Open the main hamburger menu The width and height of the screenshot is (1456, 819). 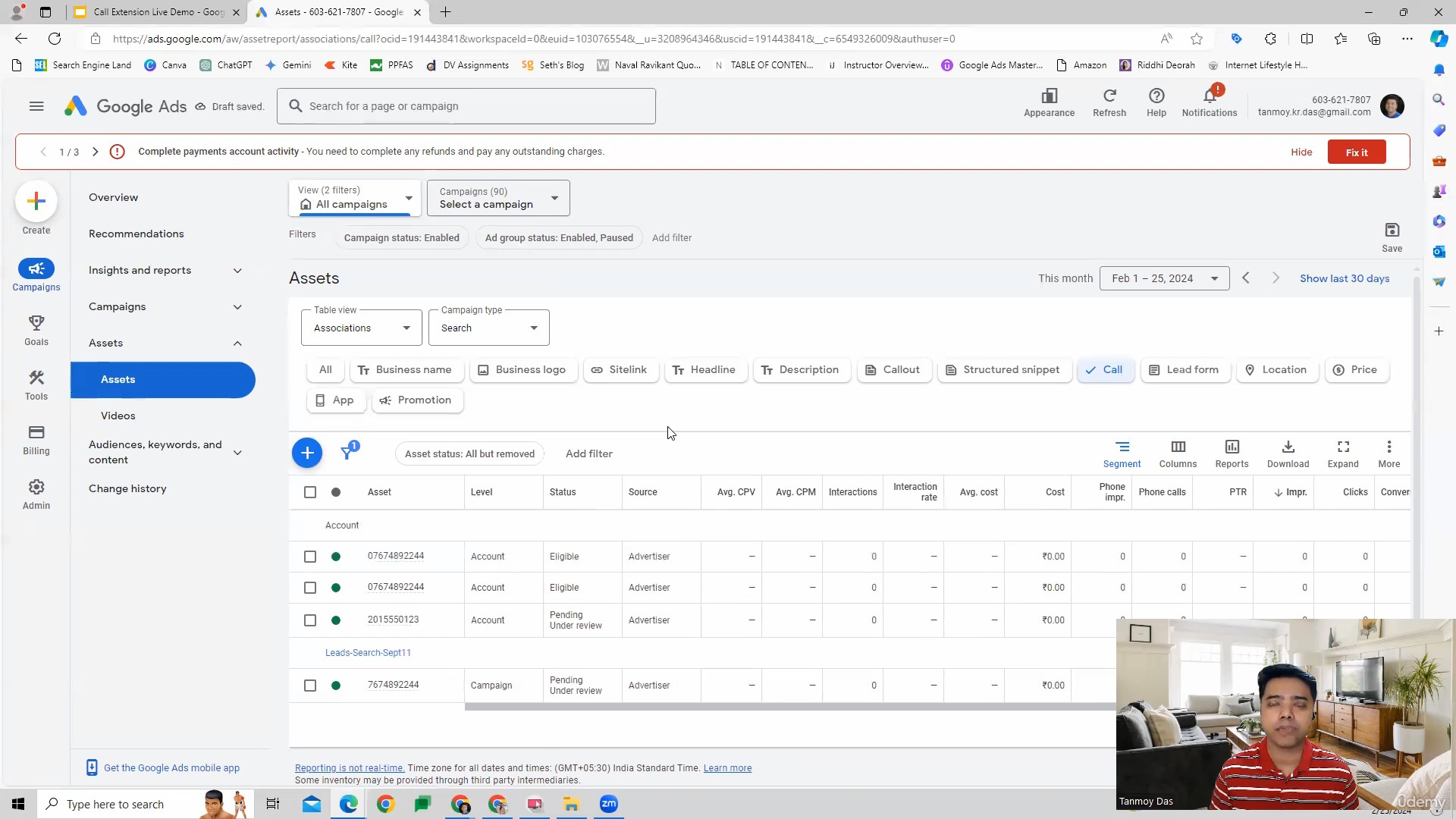36,106
